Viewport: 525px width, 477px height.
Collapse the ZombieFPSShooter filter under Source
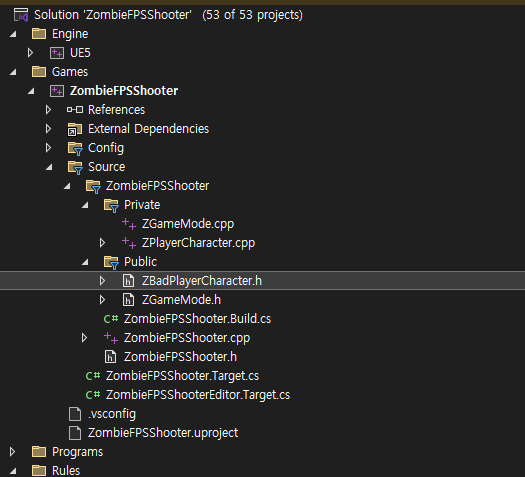(x=67, y=186)
